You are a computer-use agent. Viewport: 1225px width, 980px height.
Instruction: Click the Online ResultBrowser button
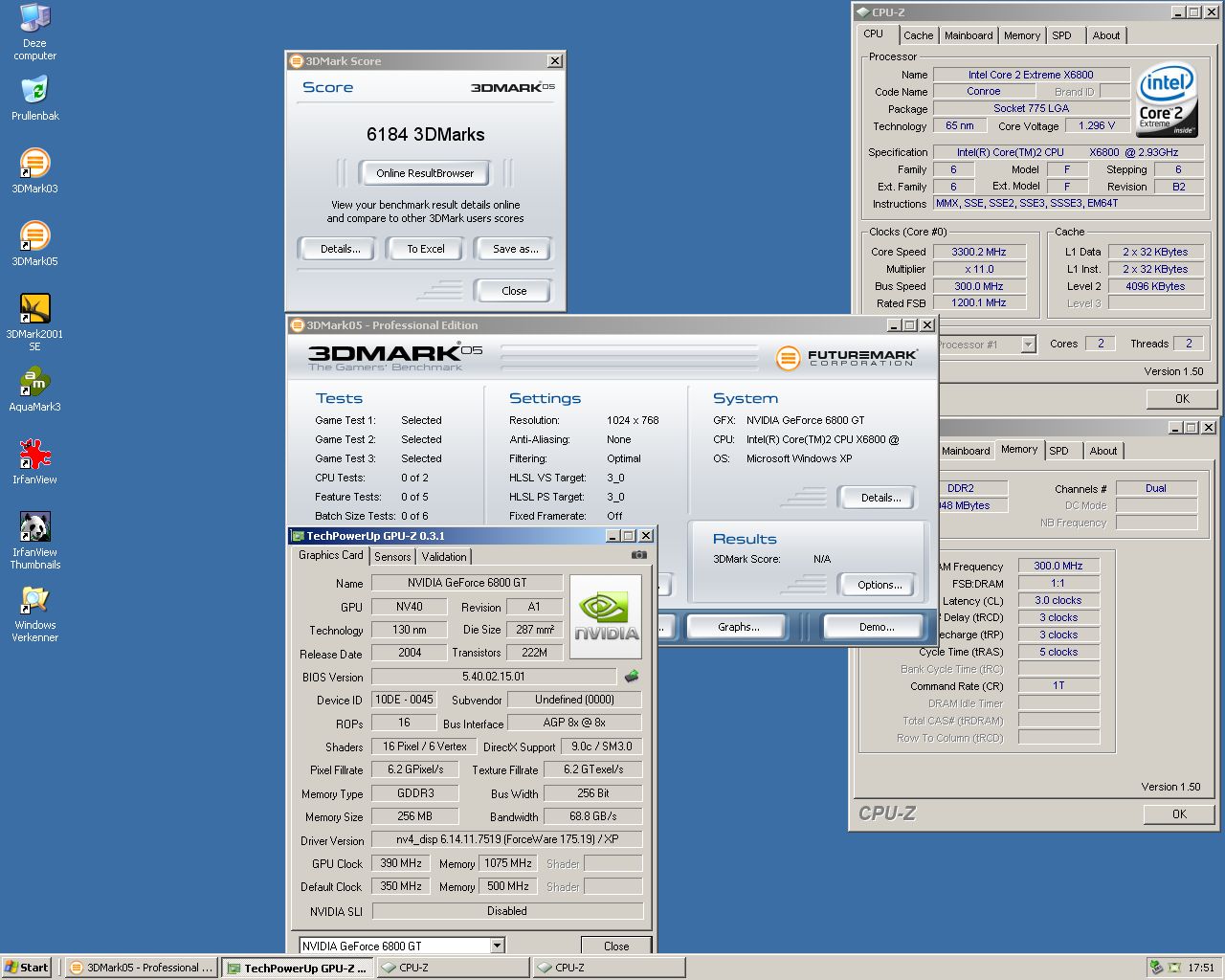pos(425,173)
